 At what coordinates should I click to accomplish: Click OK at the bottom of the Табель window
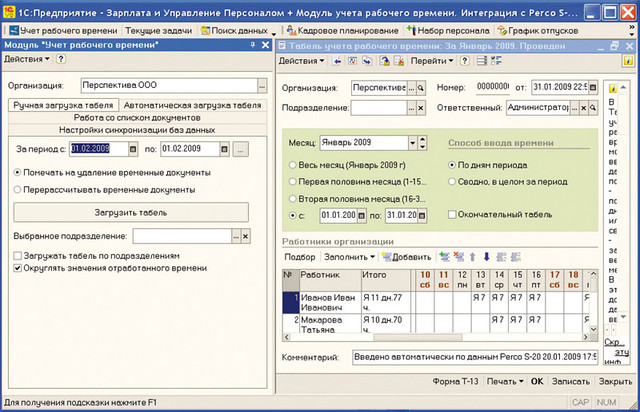[x=537, y=381]
